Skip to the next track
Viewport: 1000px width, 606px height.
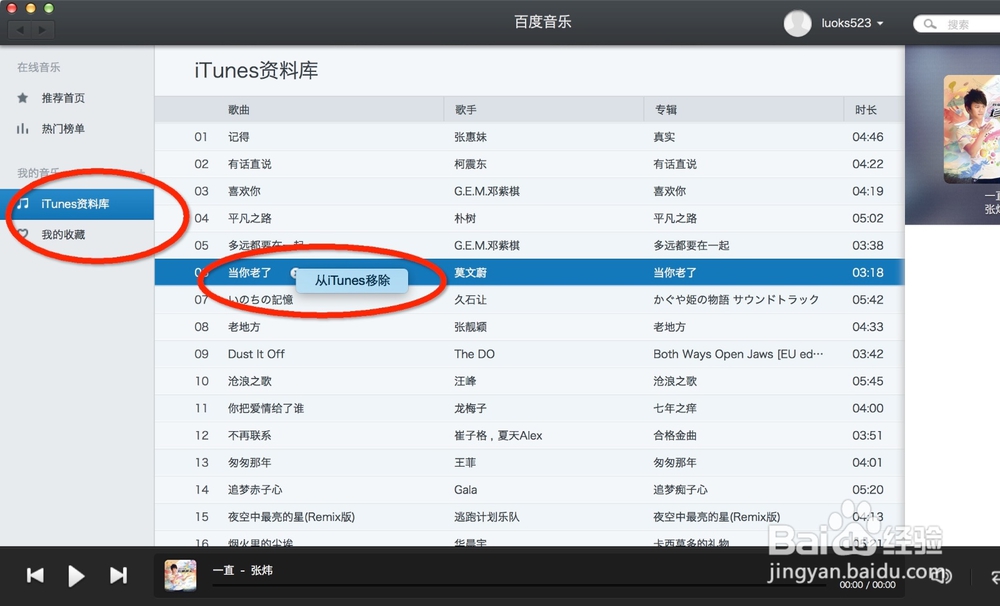[118, 575]
